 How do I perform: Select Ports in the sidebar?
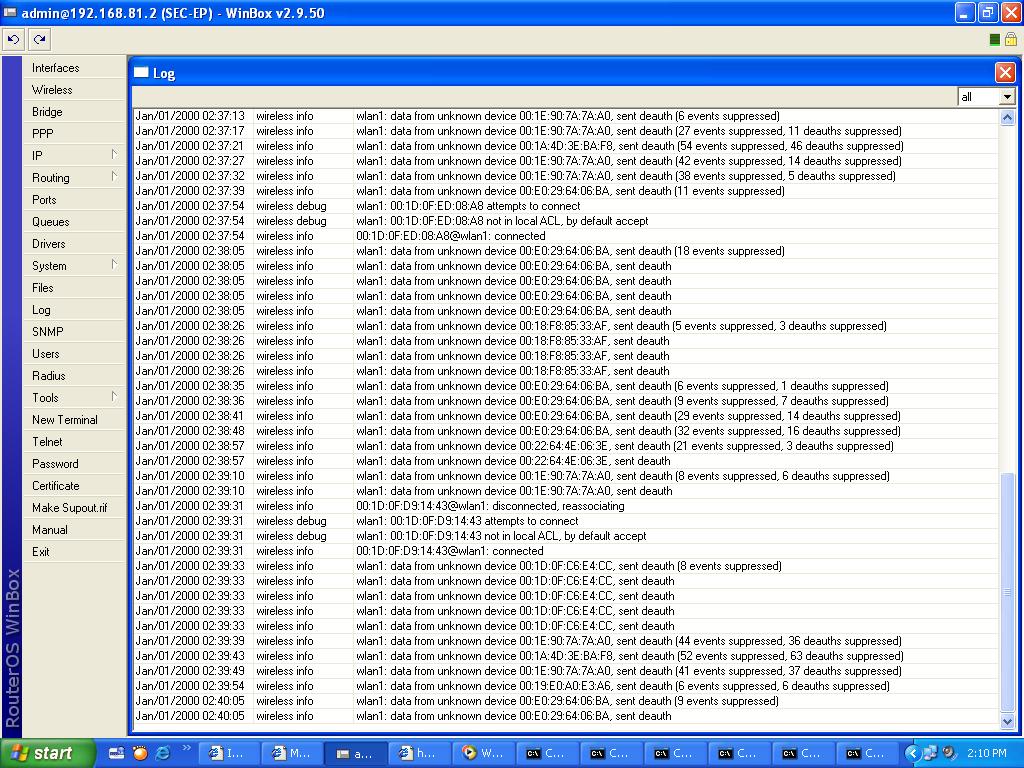pyautogui.click(x=74, y=200)
